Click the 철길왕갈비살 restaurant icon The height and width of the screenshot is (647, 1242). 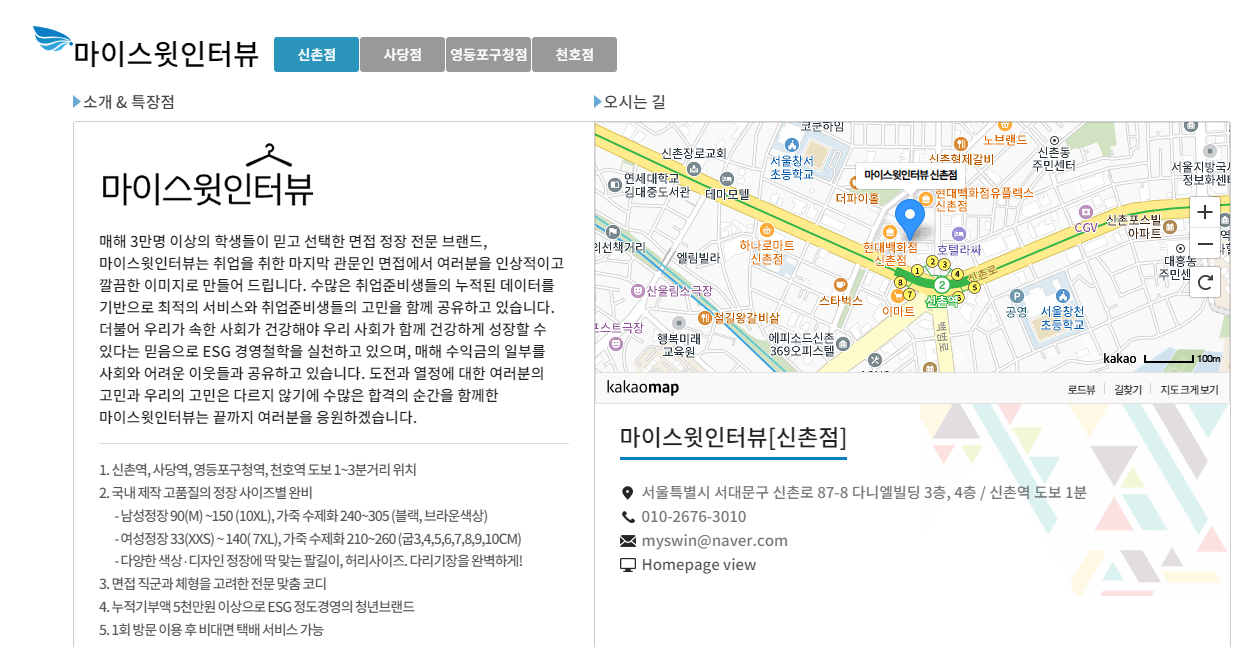[x=705, y=318]
